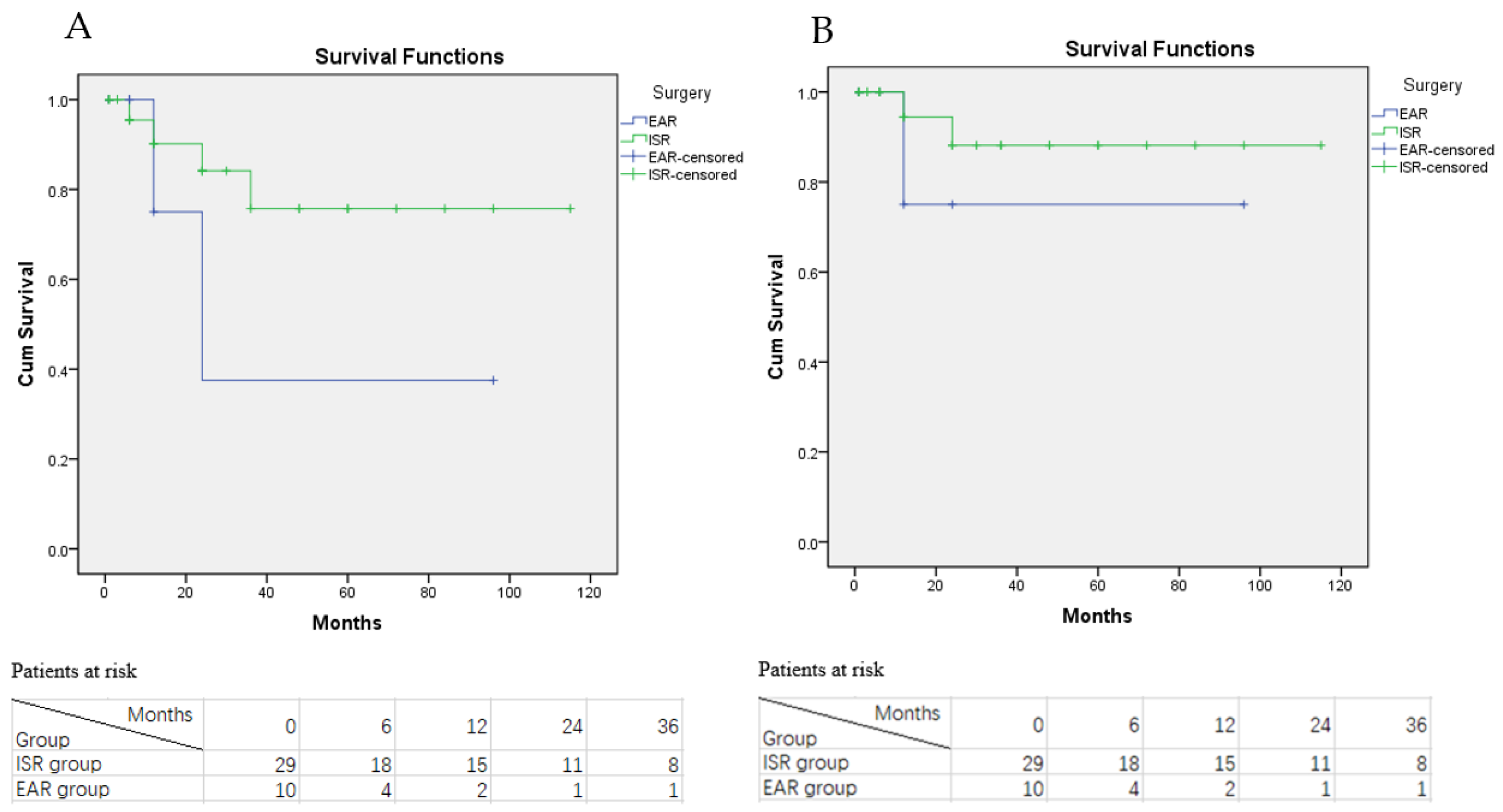
Task: Click the EAR group row label in table B
Action: click(x=809, y=787)
